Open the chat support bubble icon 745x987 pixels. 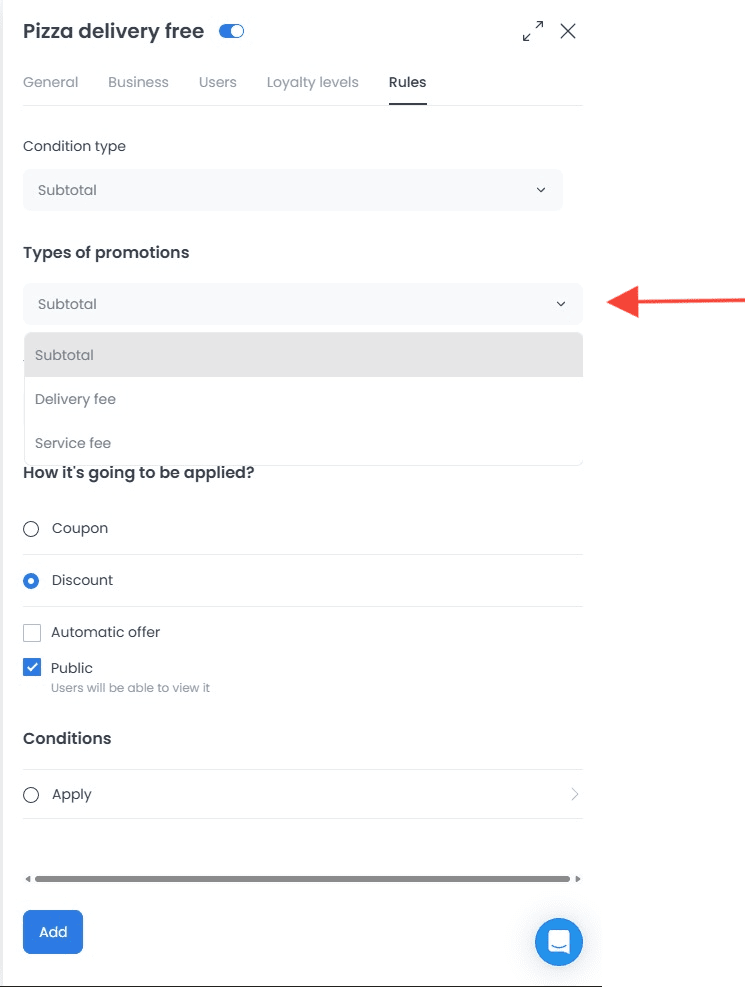[x=559, y=942]
